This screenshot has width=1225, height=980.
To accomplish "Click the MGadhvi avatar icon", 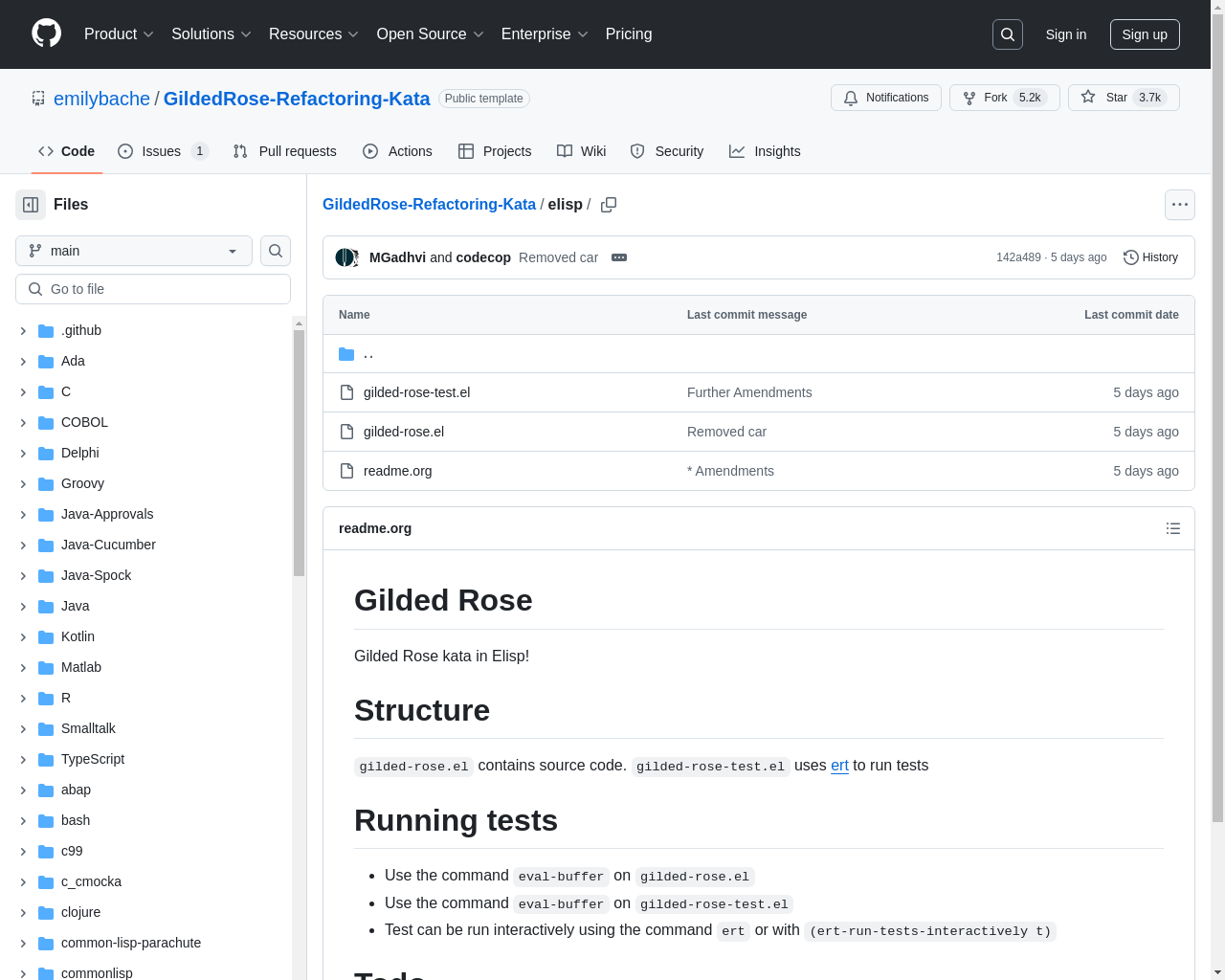I will (x=344, y=257).
